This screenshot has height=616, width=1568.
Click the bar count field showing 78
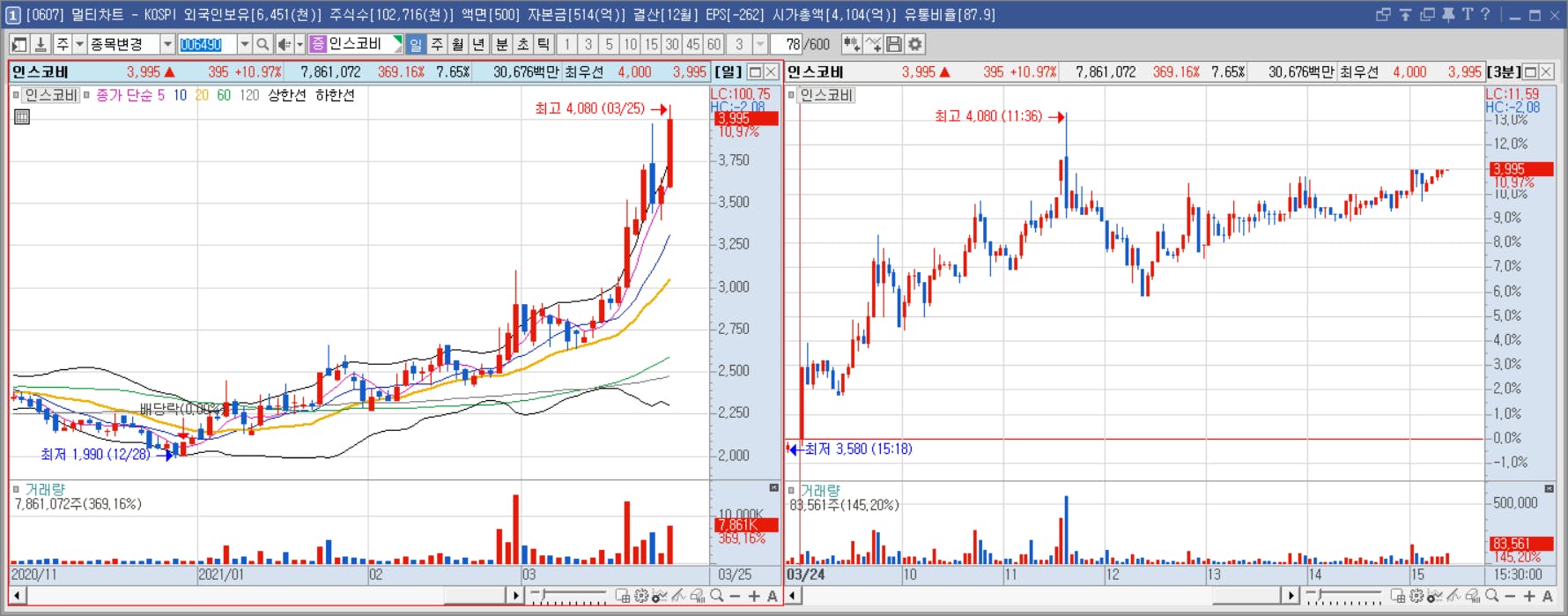(x=787, y=44)
